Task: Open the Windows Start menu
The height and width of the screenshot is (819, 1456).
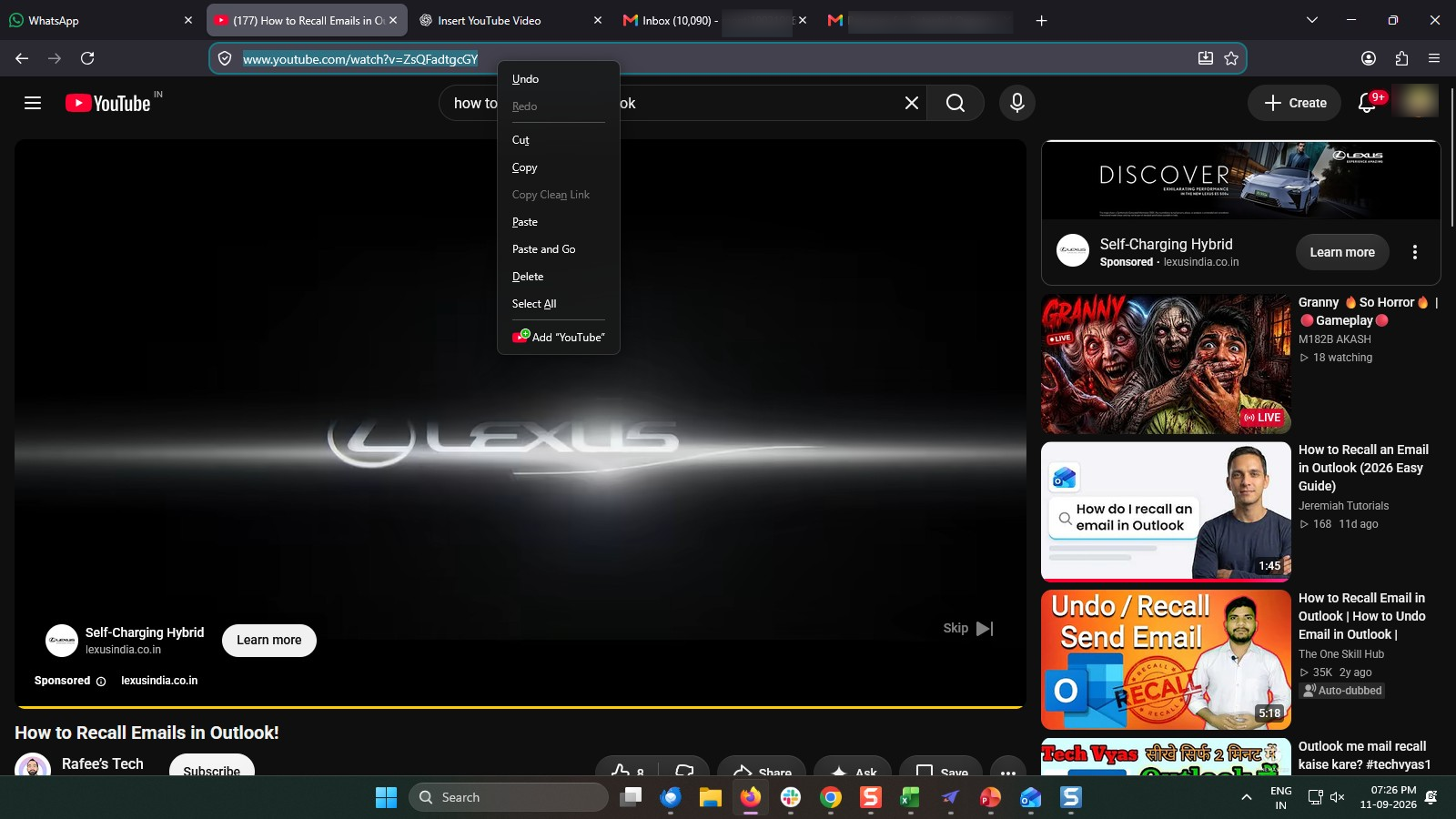Action: coord(386,797)
